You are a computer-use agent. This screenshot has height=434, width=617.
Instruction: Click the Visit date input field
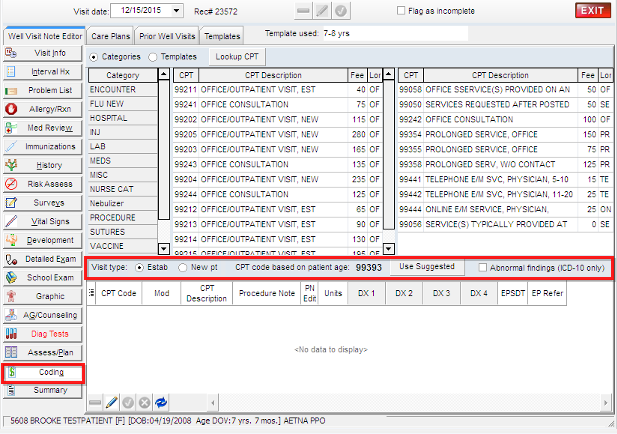click(x=141, y=11)
